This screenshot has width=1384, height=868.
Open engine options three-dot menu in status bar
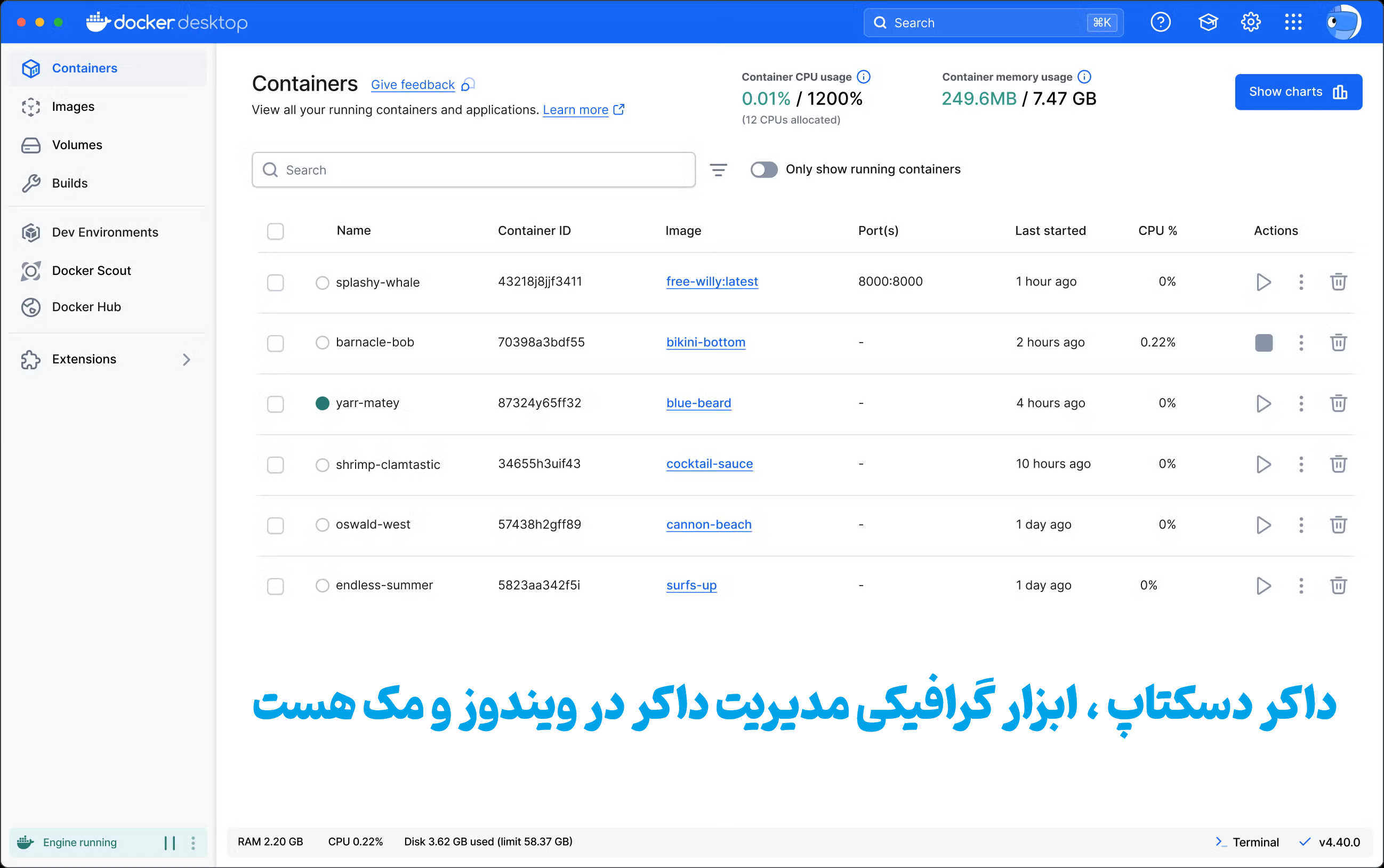[193, 843]
